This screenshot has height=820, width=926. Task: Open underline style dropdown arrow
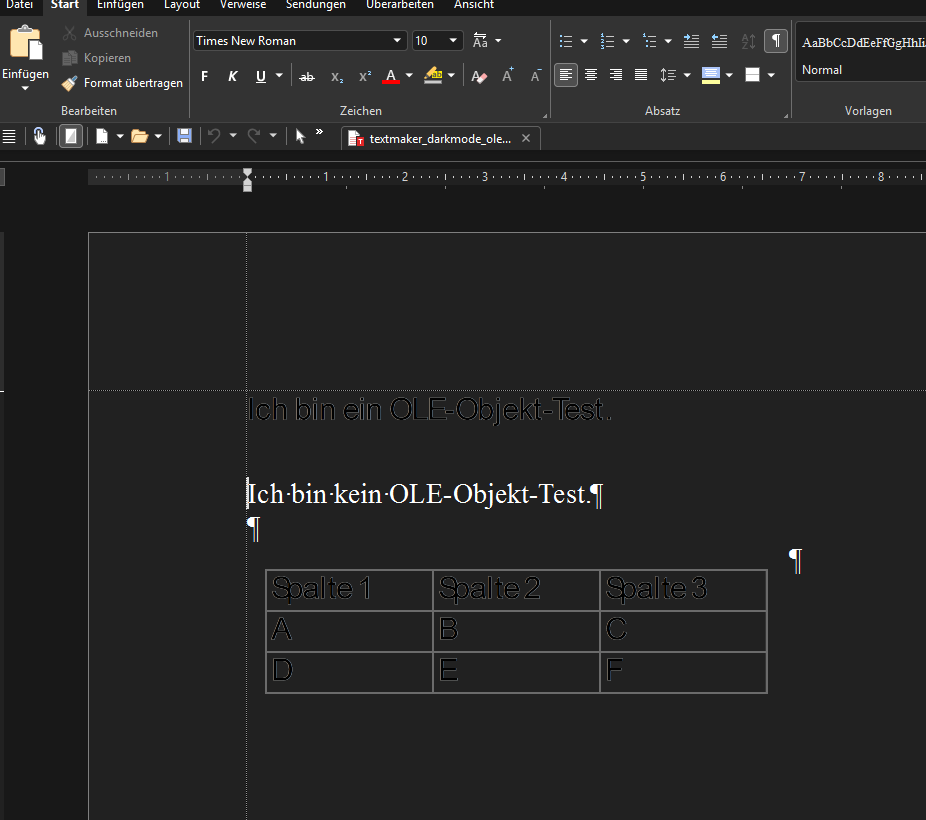point(279,76)
